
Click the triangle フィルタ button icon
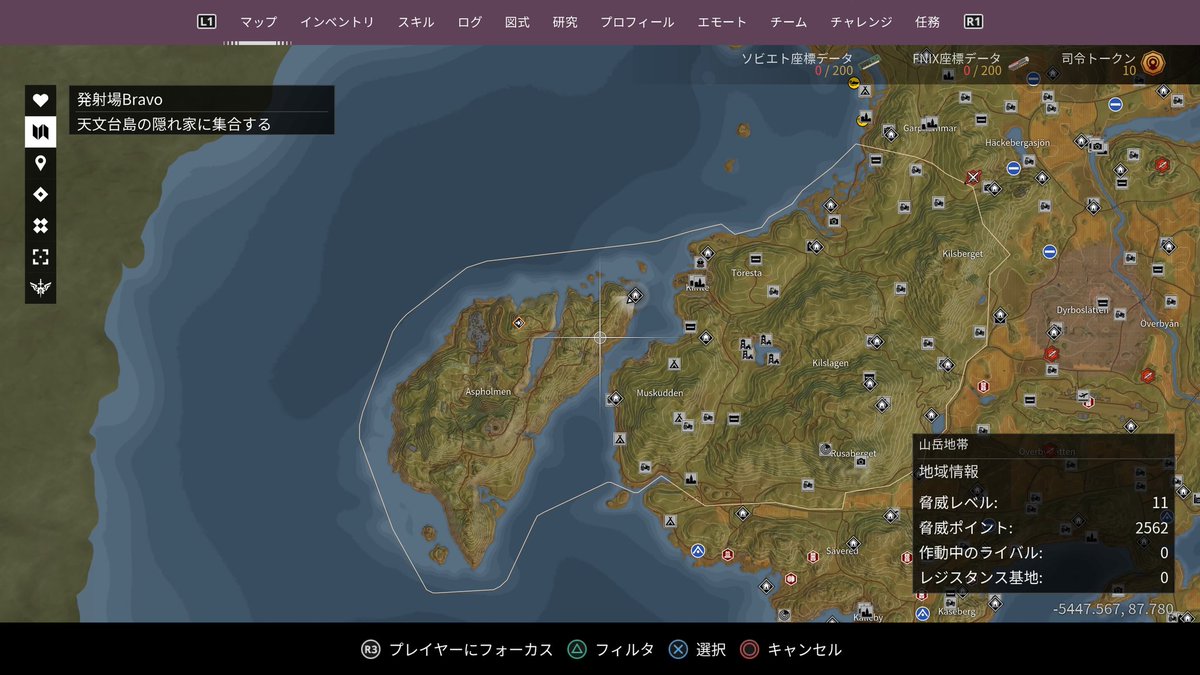[x=575, y=649]
